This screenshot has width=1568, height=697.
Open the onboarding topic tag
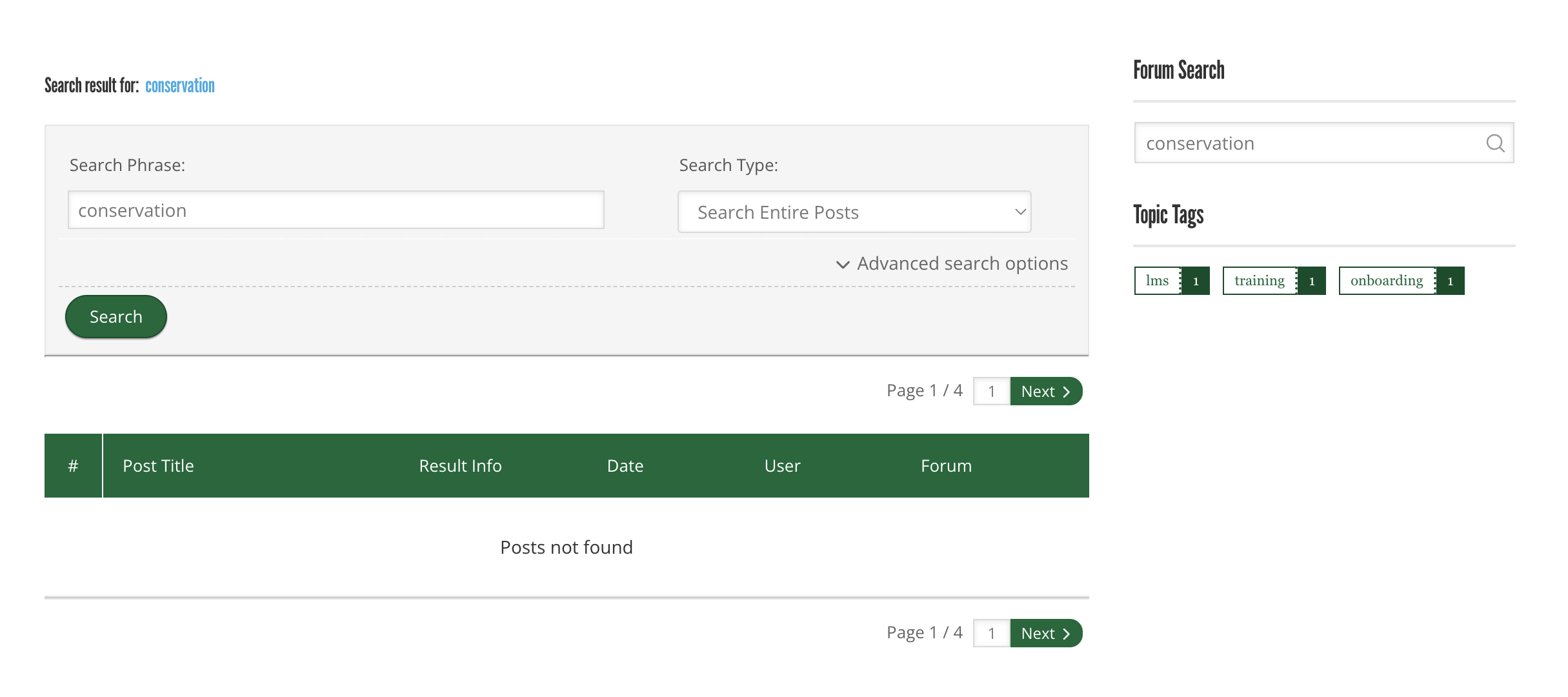pos(1386,281)
